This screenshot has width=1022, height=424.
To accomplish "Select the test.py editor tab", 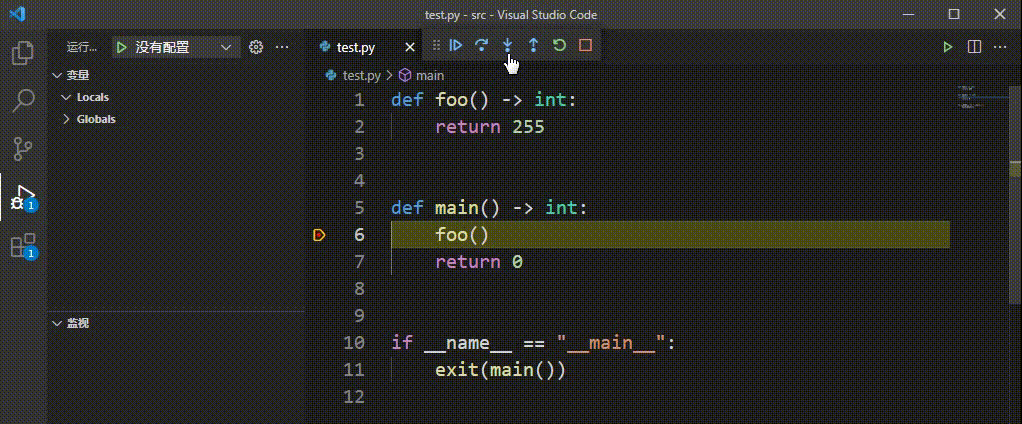I will [x=356, y=47].
